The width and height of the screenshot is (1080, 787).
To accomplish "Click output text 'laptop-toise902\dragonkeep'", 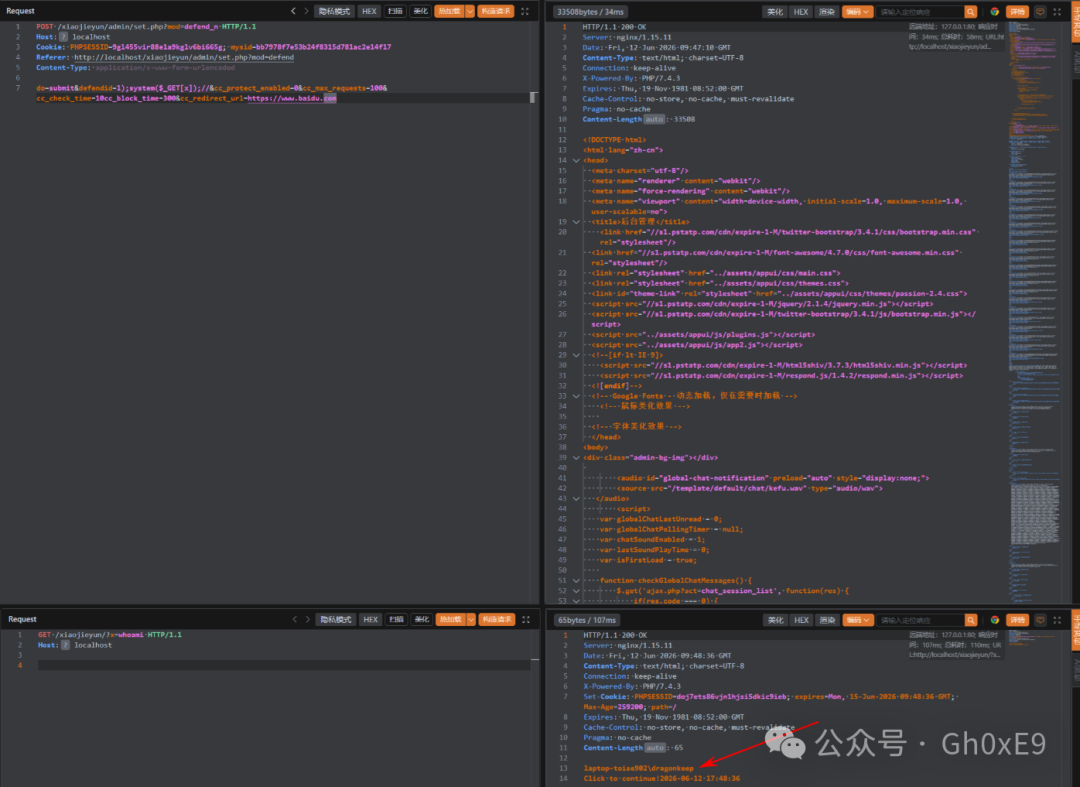I will pyautogui.click(x=638, y=768).
